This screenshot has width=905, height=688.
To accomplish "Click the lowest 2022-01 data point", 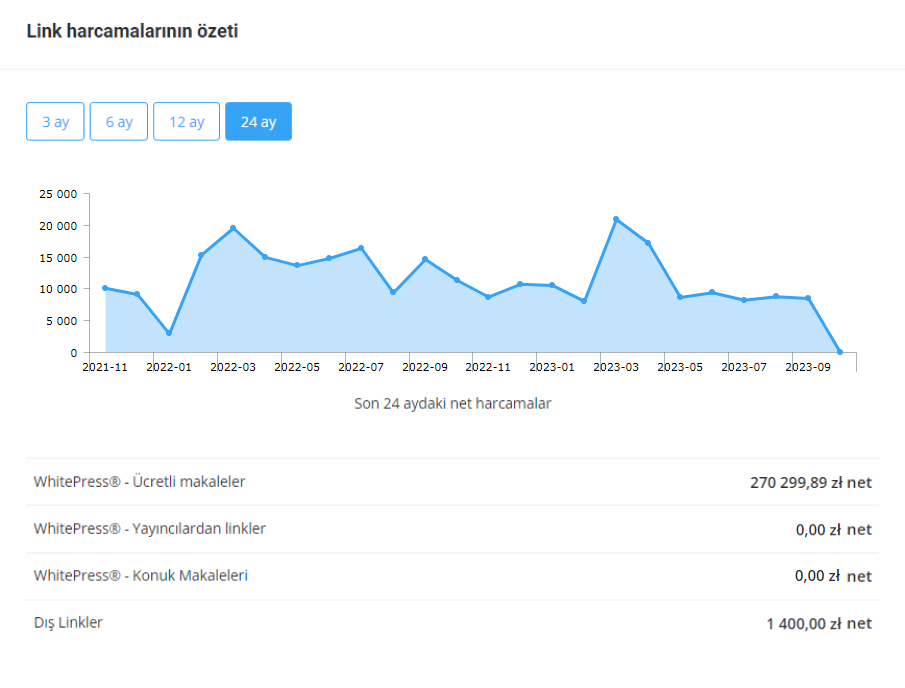I will (169, 333).
